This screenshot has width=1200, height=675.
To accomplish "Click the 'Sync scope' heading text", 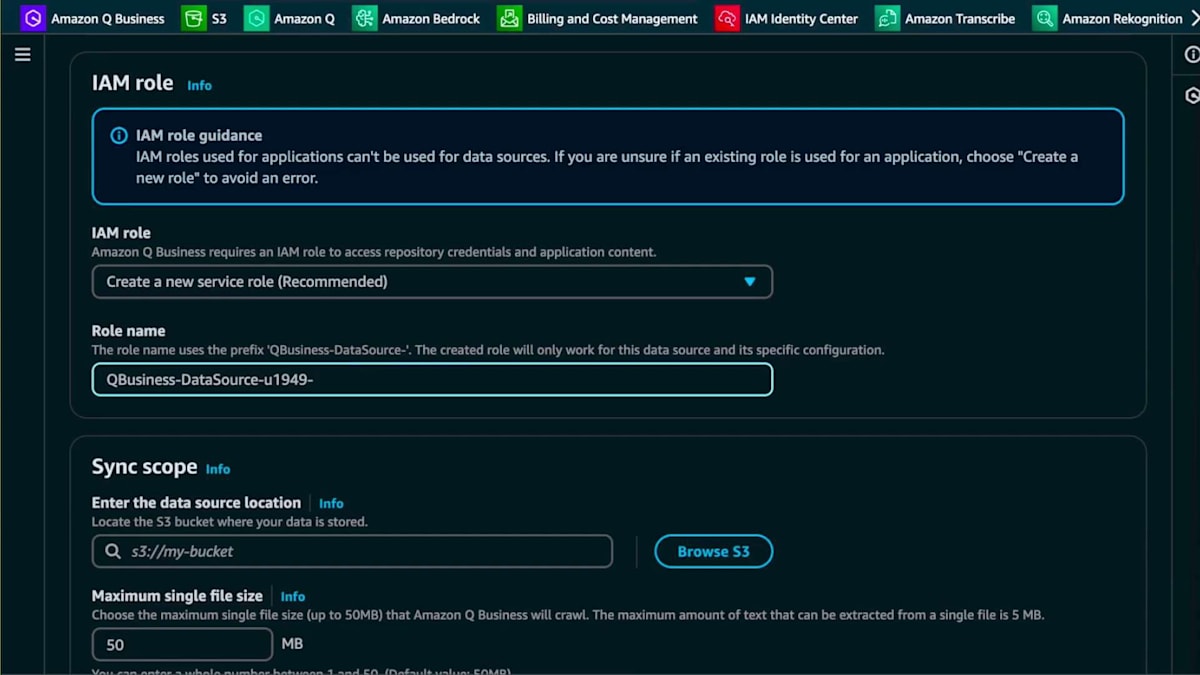I will 144,467.
